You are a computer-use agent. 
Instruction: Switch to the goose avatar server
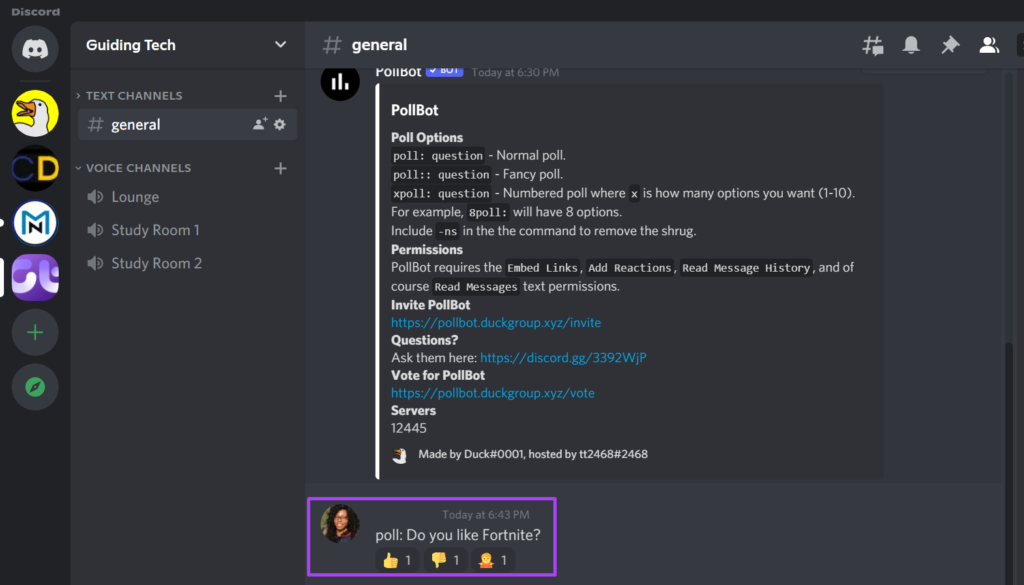[x=35, y=114]
